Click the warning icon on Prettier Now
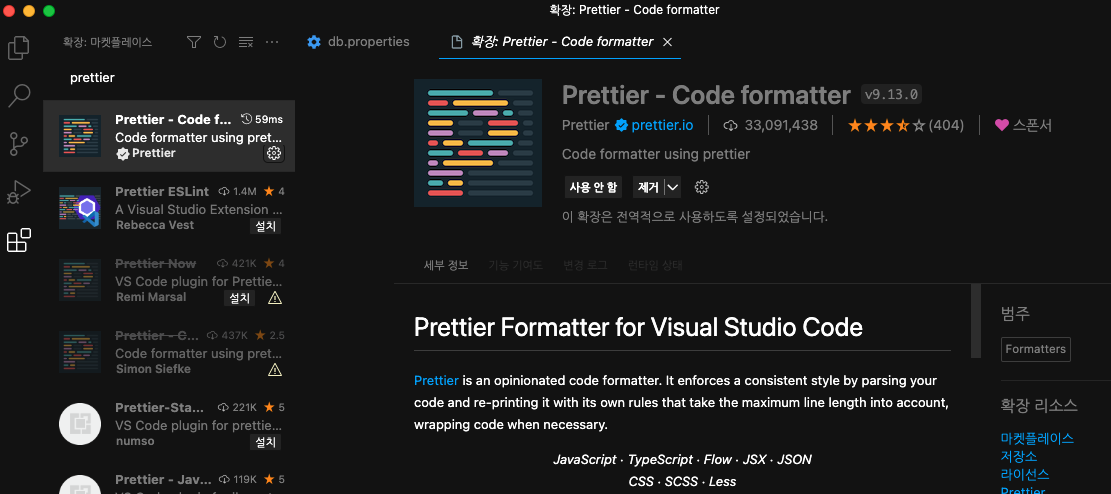The image size is (1111, 494). click(x=275, y=298)
